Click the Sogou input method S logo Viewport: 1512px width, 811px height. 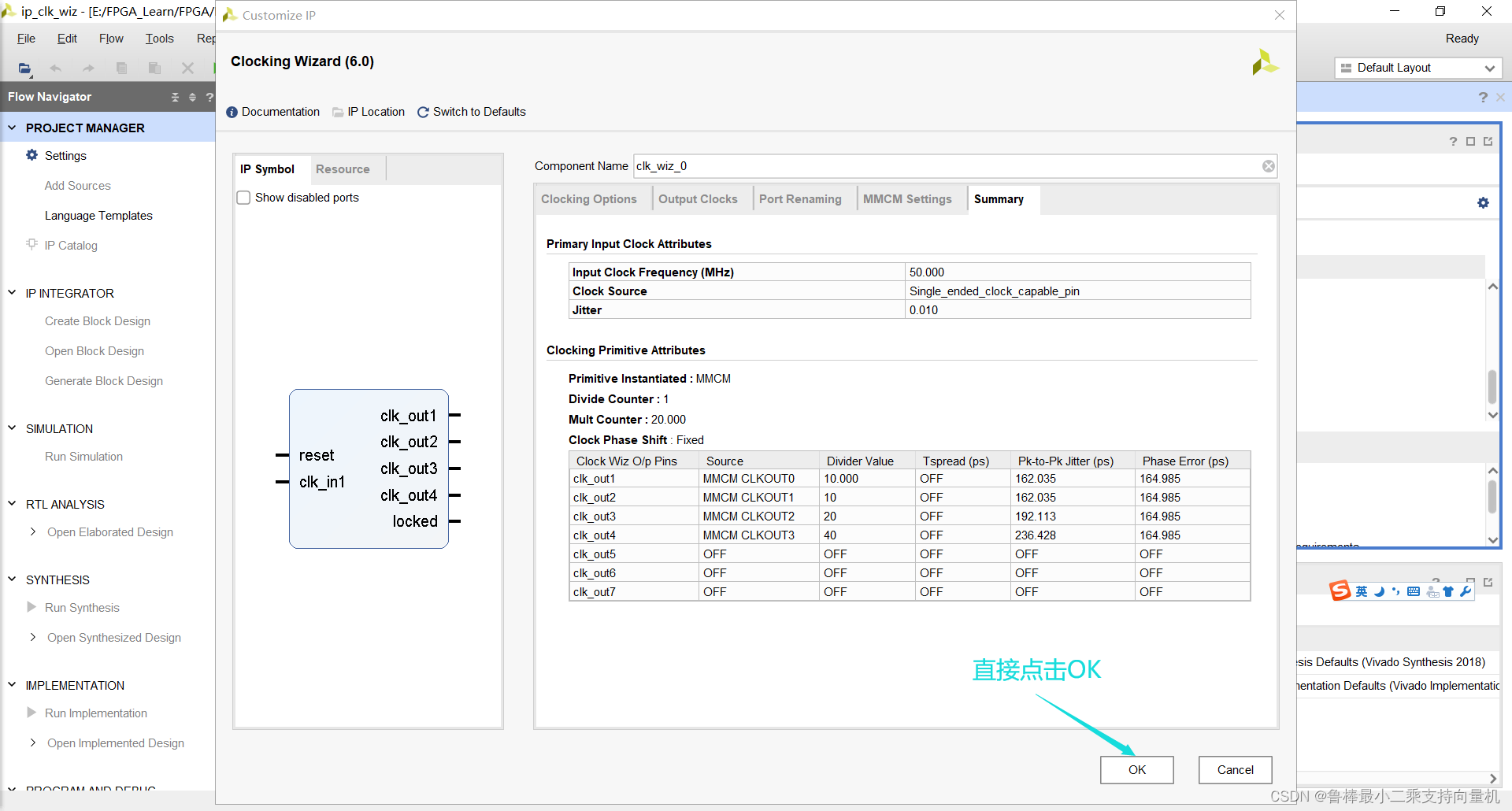pos(1340,591)
